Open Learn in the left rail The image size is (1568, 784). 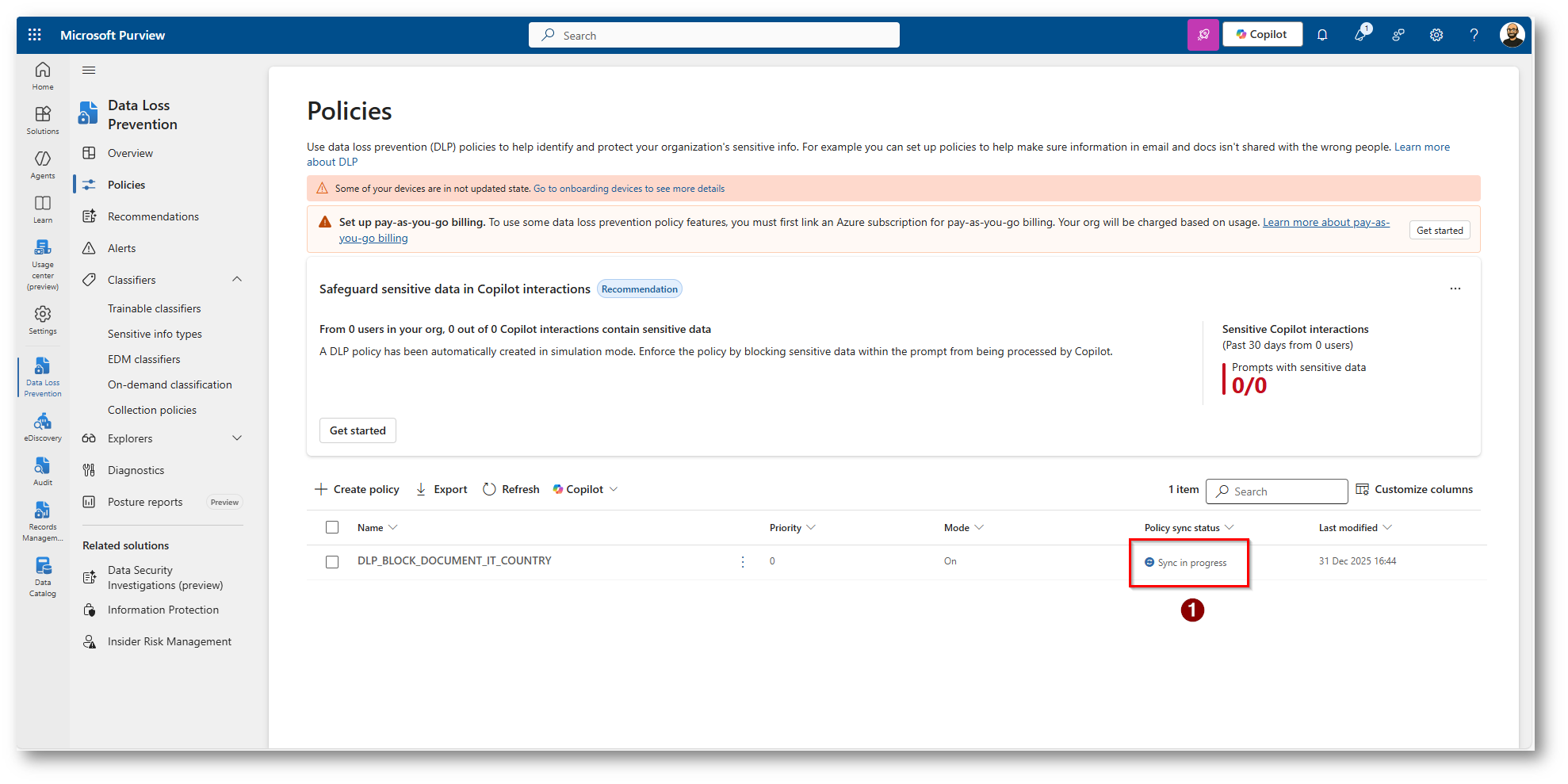pos(43,209)
